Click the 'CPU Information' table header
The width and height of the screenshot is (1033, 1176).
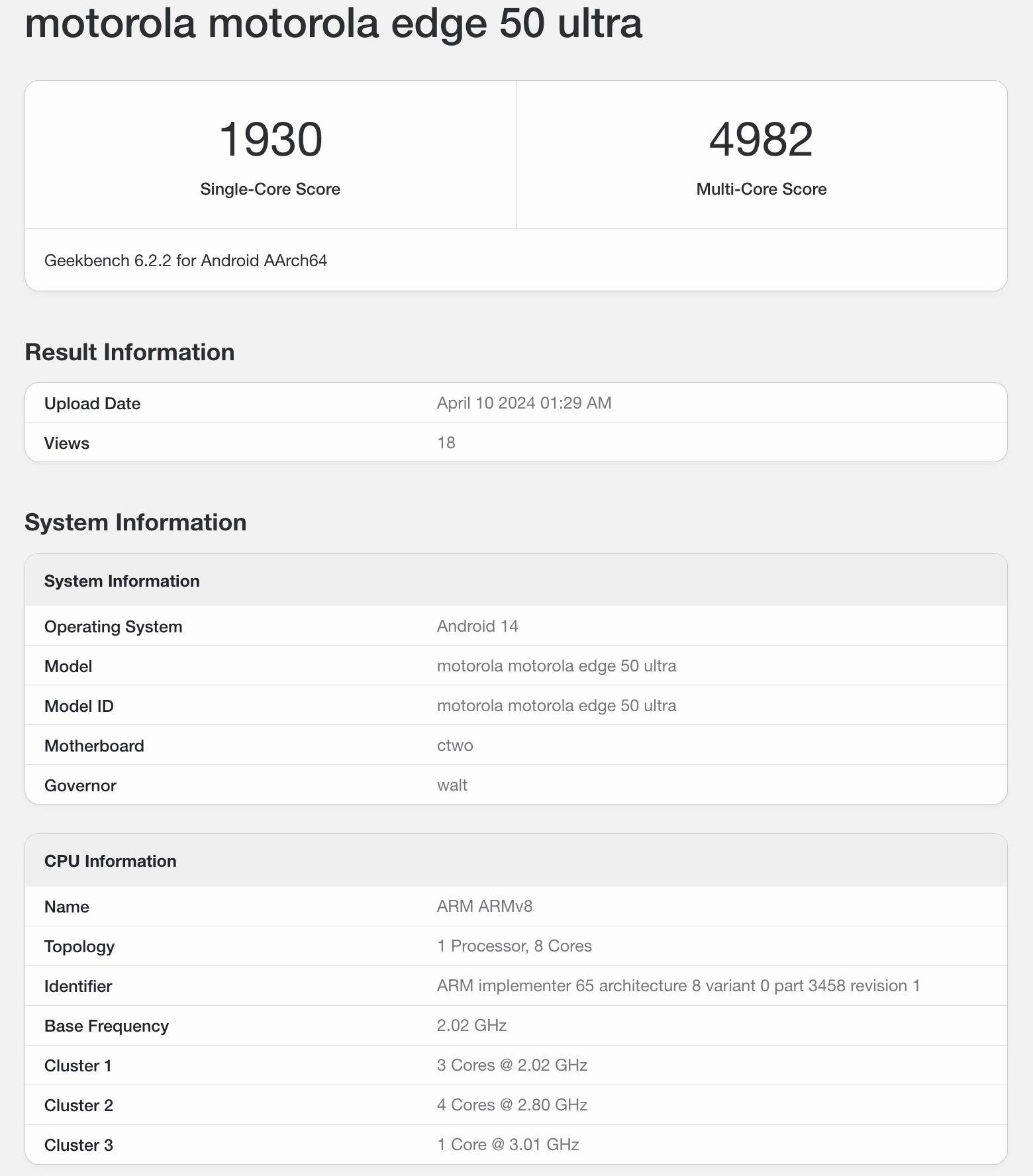(x=110, y=861)
